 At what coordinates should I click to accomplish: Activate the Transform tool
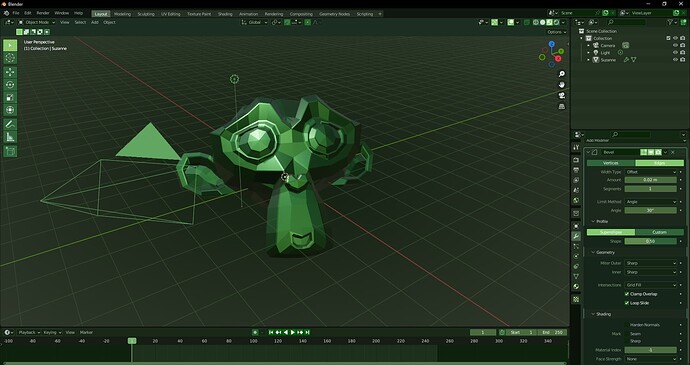(x=10, y=110)
